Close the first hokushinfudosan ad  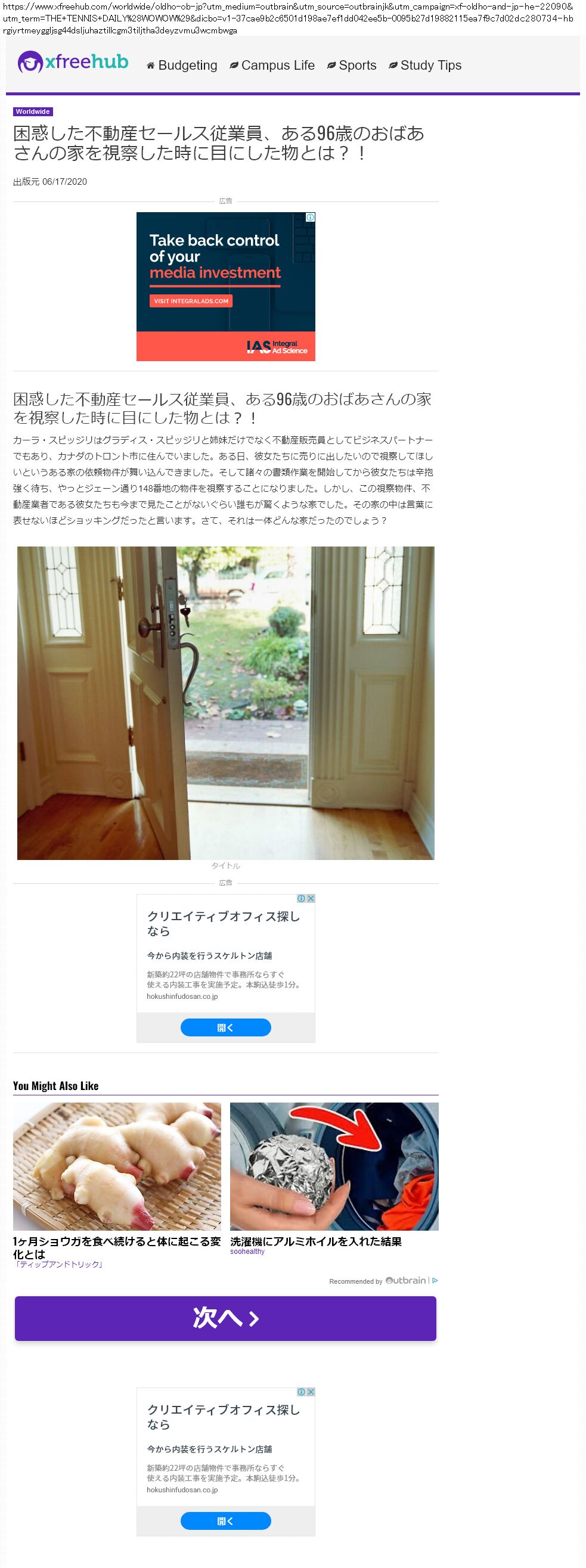(x=311, y=899)
